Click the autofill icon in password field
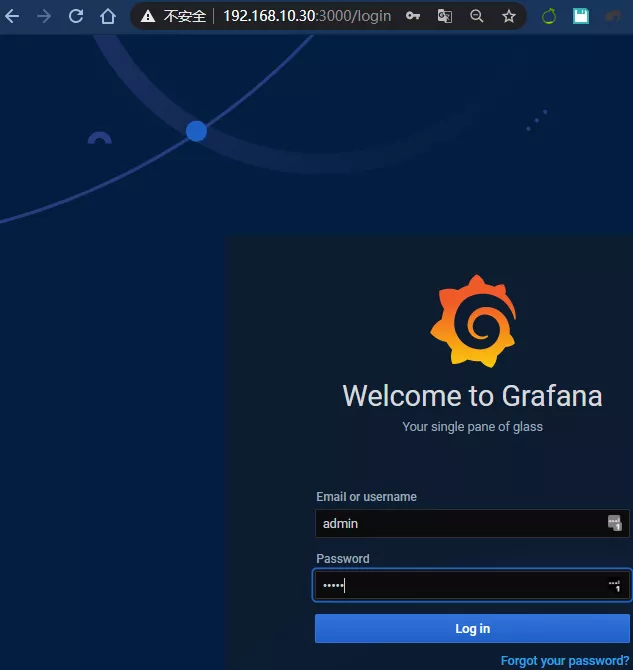Viewport: 633px width, 670px height. click(x=614, y=586)
